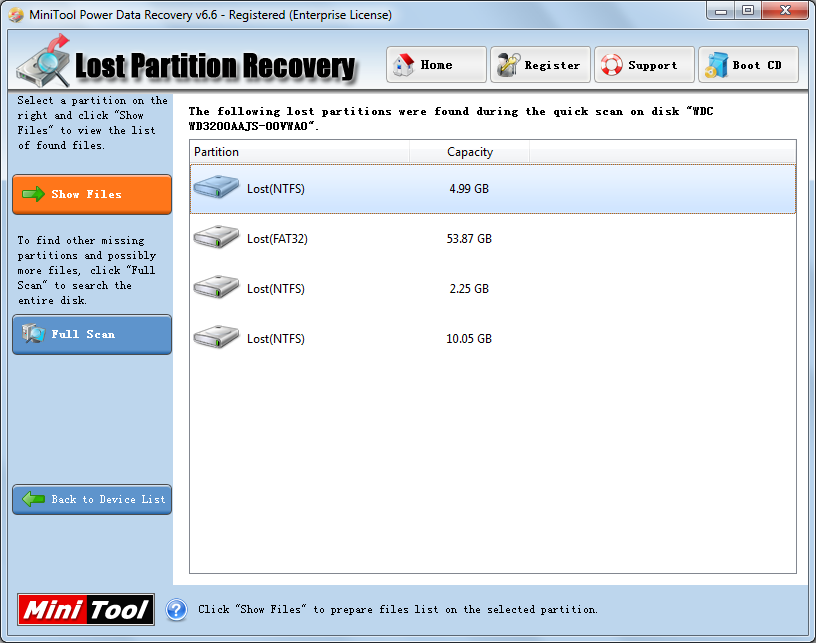This screenshot has height=643, width=816.
Task: Click the drive icon for the 4.99 GB partition
Action: click(x=216, y=187)
